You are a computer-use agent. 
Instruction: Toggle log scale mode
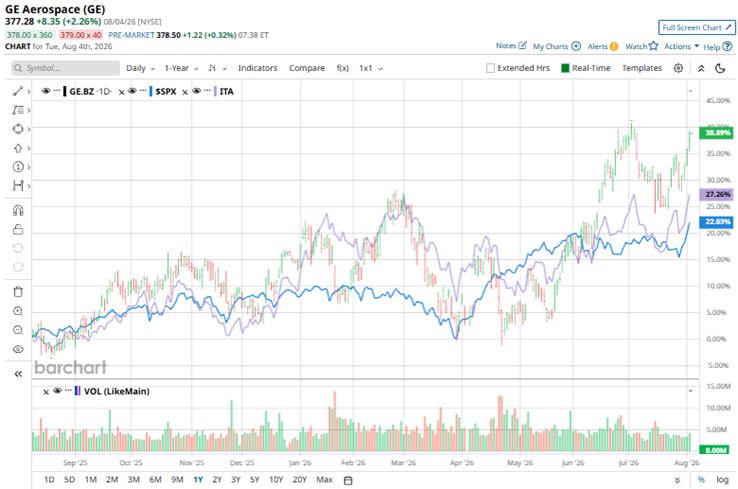tap(722, 480)
